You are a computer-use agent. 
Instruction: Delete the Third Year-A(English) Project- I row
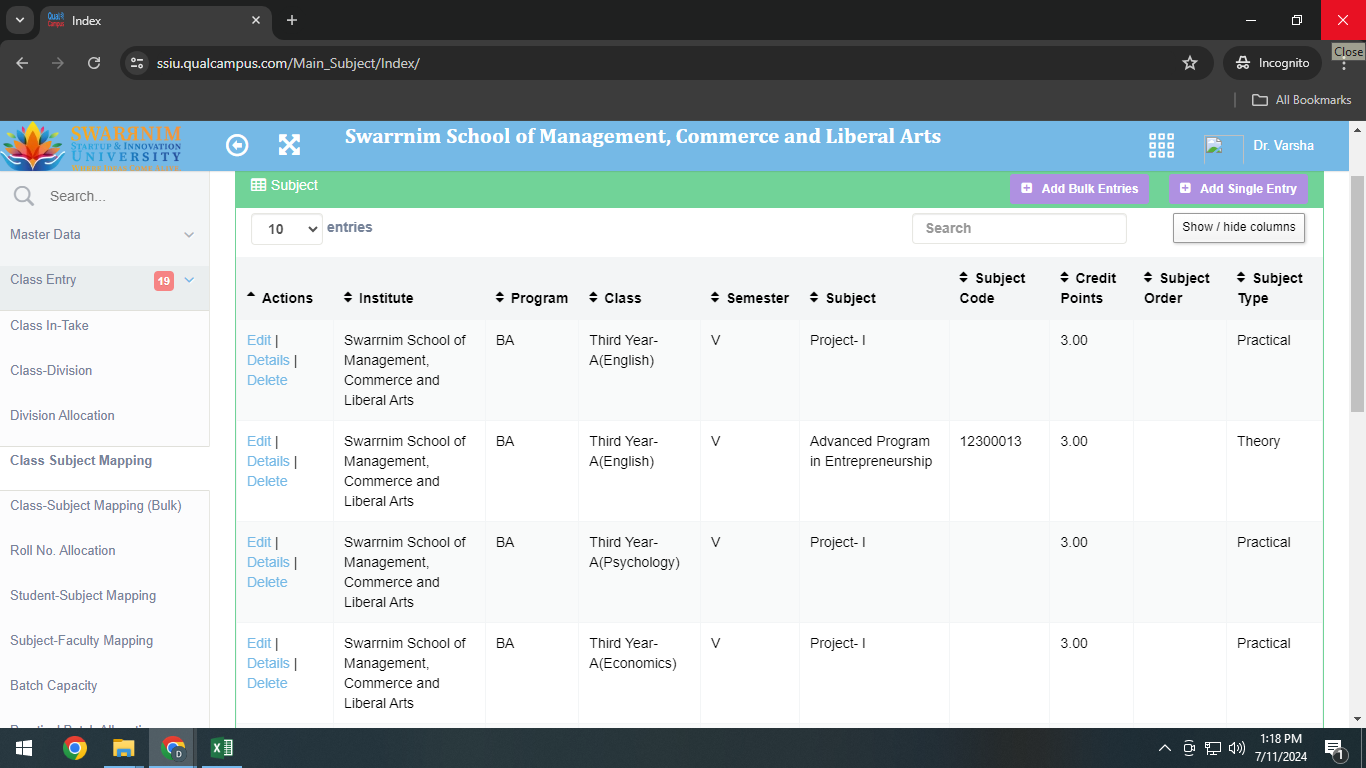click(x=267, y=380)
